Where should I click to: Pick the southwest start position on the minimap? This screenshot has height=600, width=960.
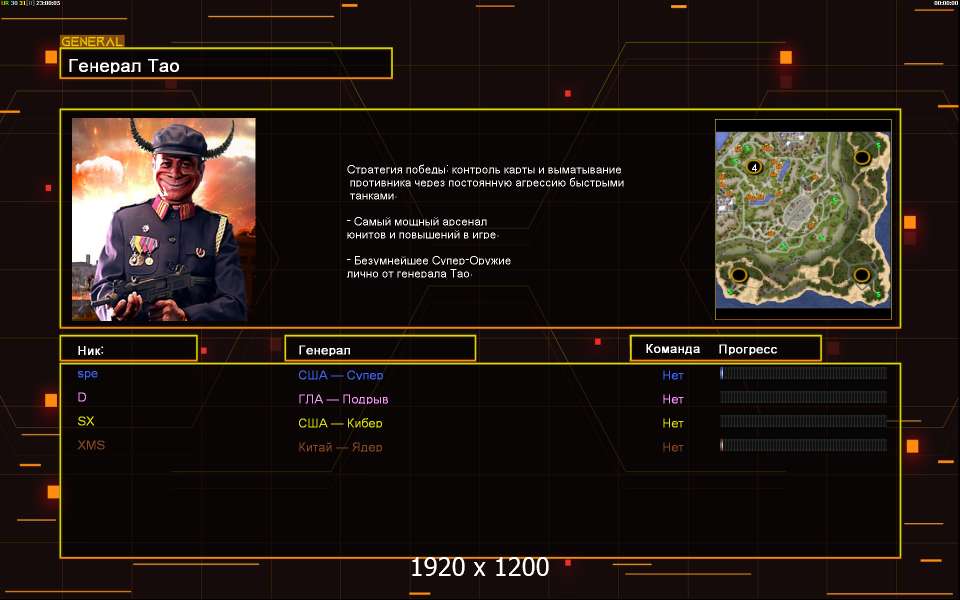click(739, 275)
